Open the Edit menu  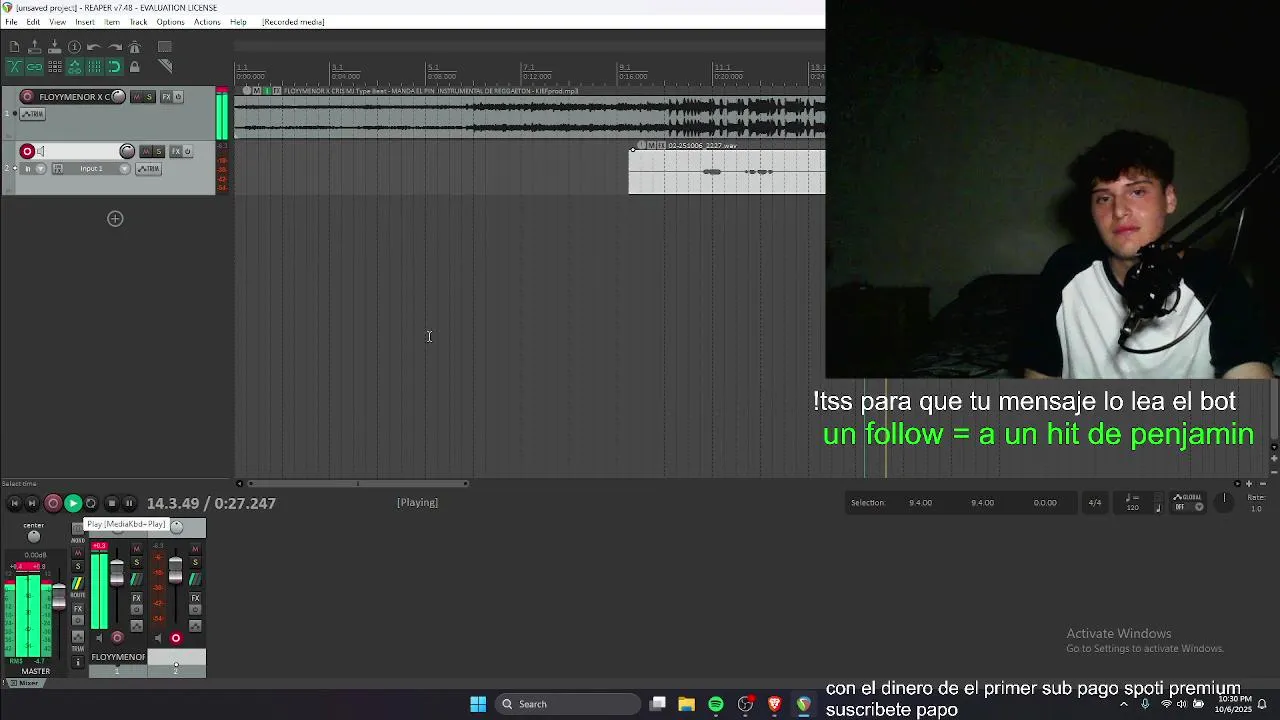point(33,22)
